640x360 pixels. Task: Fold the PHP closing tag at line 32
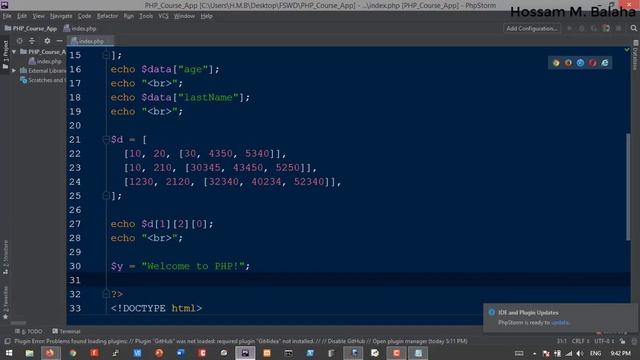point(106,294)
